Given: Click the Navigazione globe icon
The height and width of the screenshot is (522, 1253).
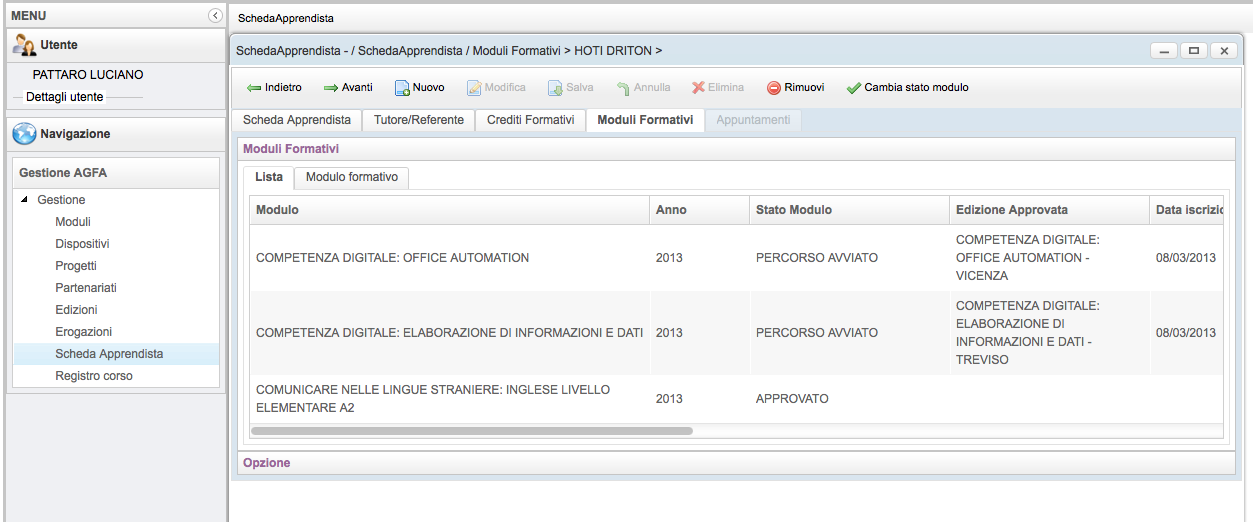Looking at the screenshot, I should (x=25, y=134).
